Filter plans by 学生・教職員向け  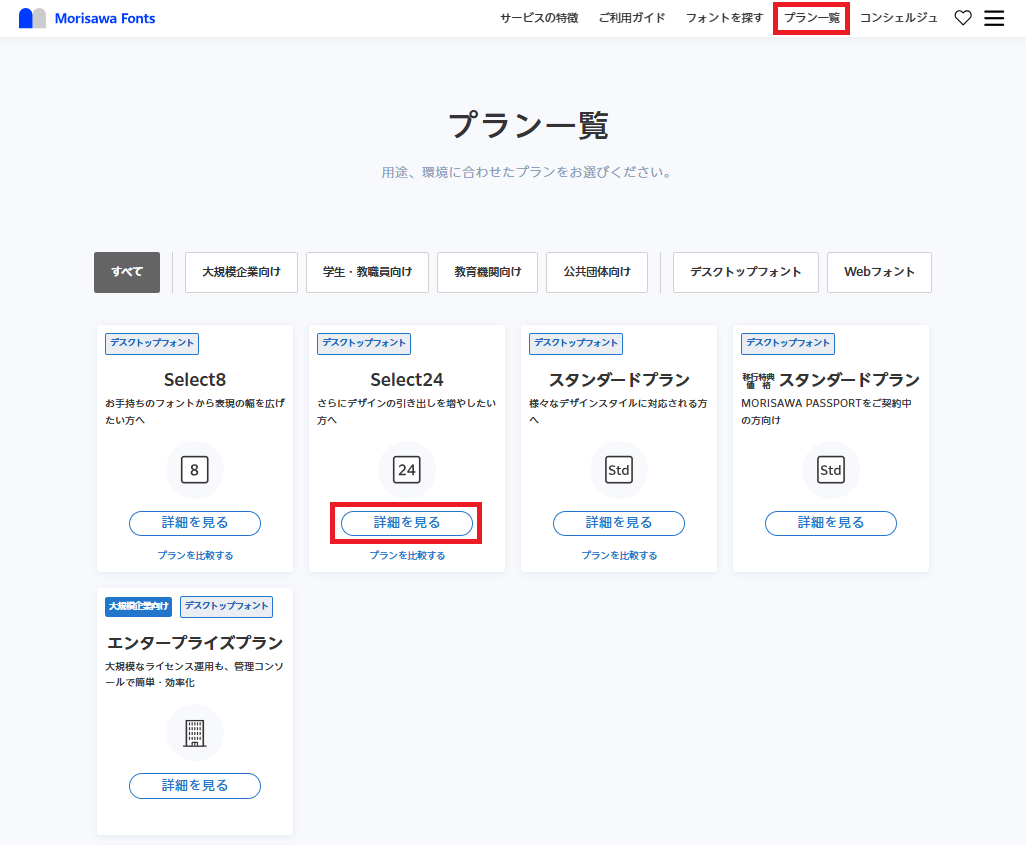[x=367, y=272]
